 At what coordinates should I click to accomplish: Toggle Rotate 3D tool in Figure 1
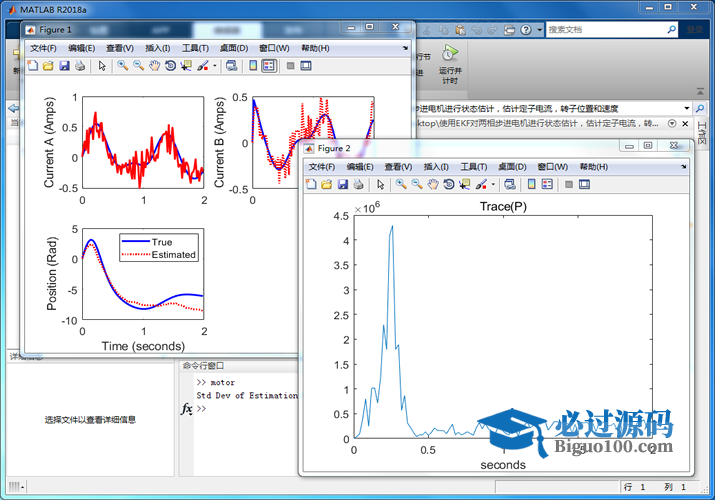pos(171,66)
